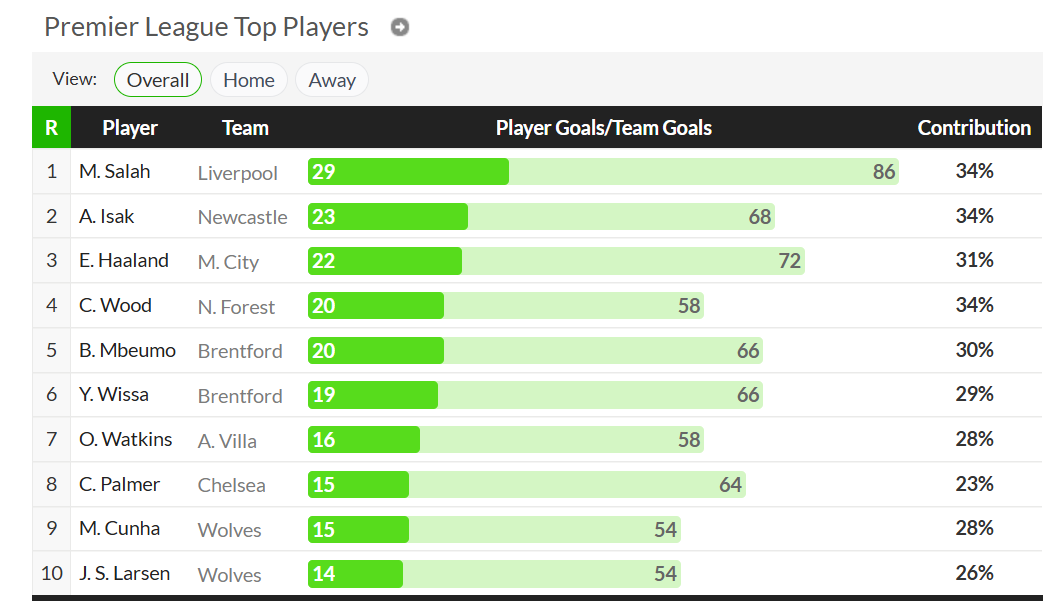Select the Overall view option
This screenshot has height=601, width=1059.
pos(158,80)
